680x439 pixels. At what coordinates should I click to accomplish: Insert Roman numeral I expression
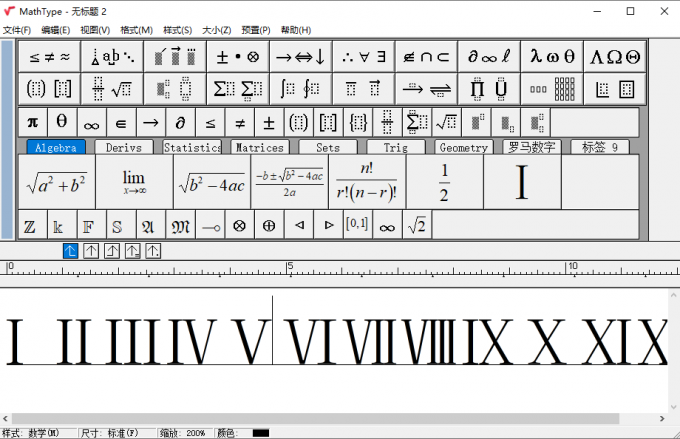tap(523, 182)
